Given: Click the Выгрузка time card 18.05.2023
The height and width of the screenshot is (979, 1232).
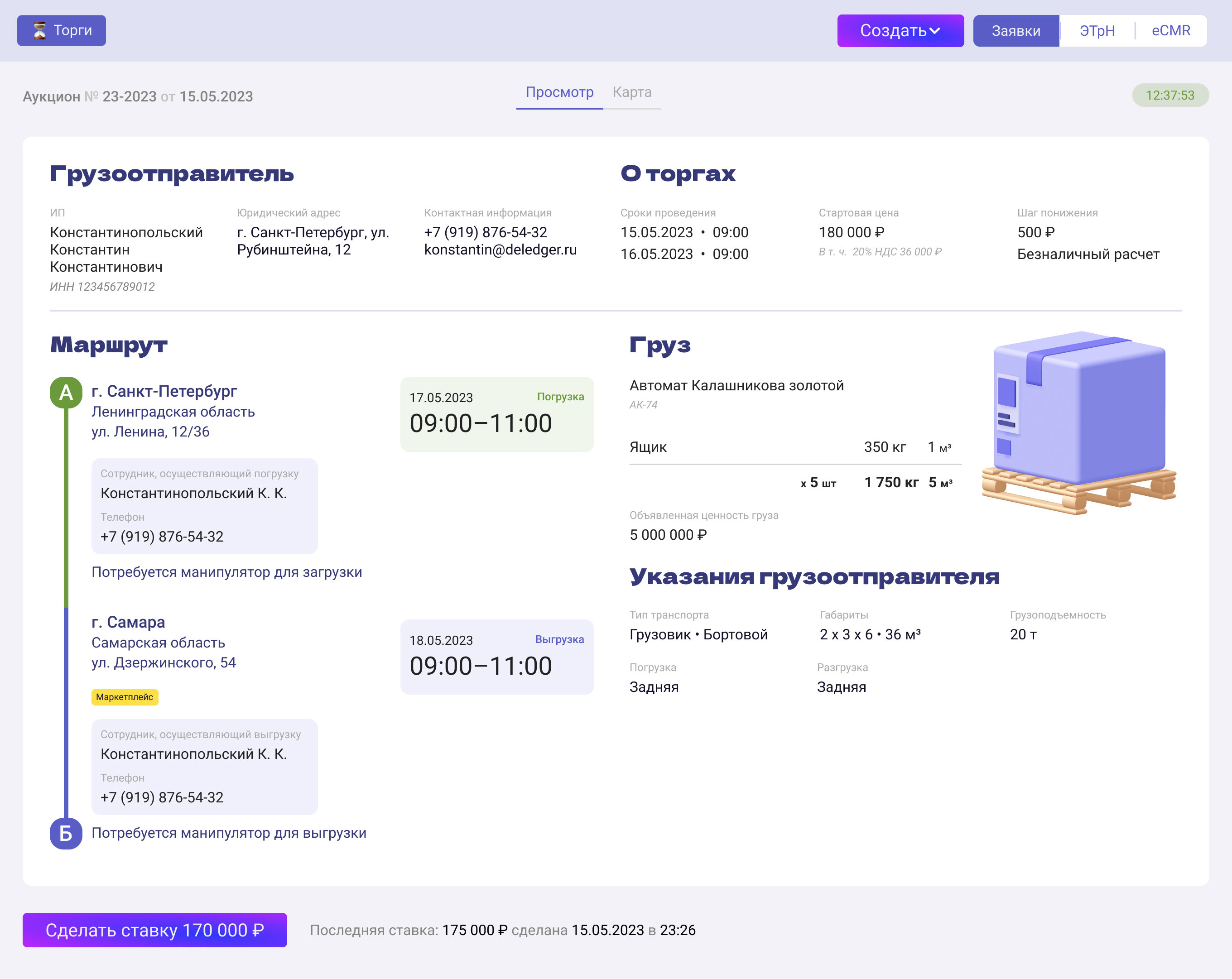Looking at the screenshot, I should [x=497, y=657].
